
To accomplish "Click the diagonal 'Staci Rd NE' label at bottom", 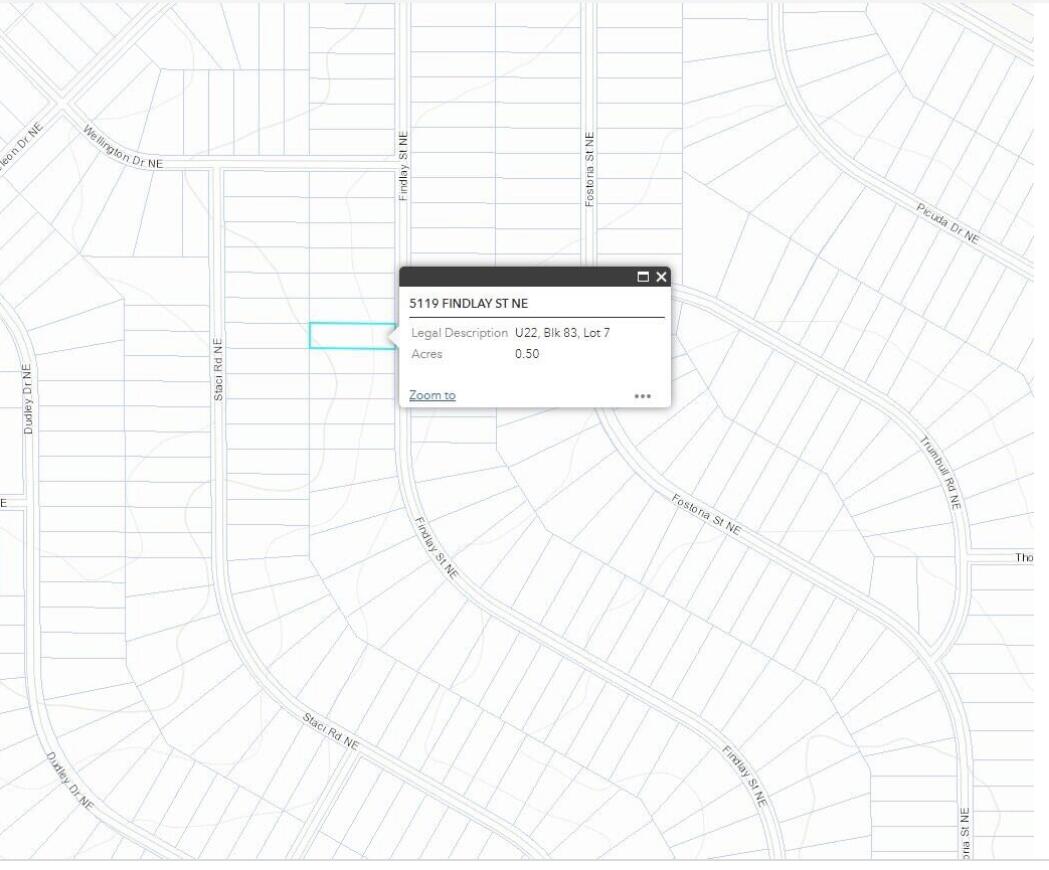I will (331, 732).
